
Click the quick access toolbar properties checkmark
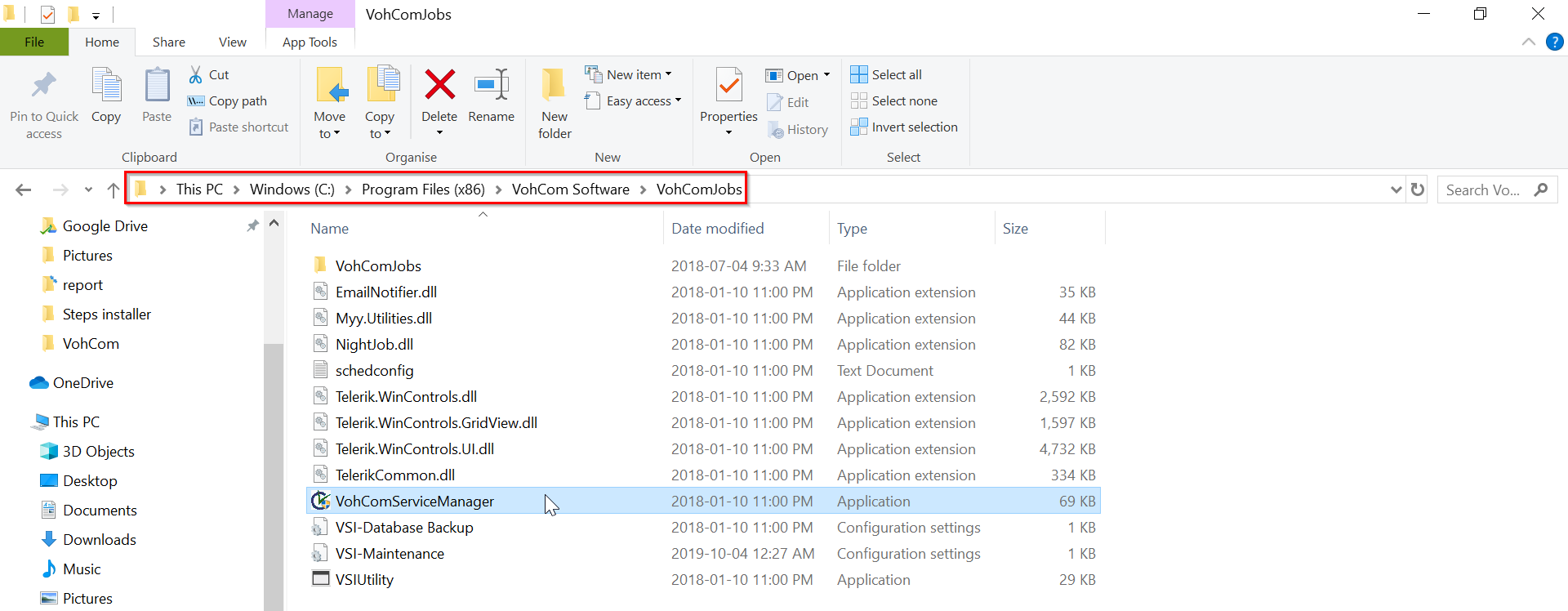coord(47,14)
